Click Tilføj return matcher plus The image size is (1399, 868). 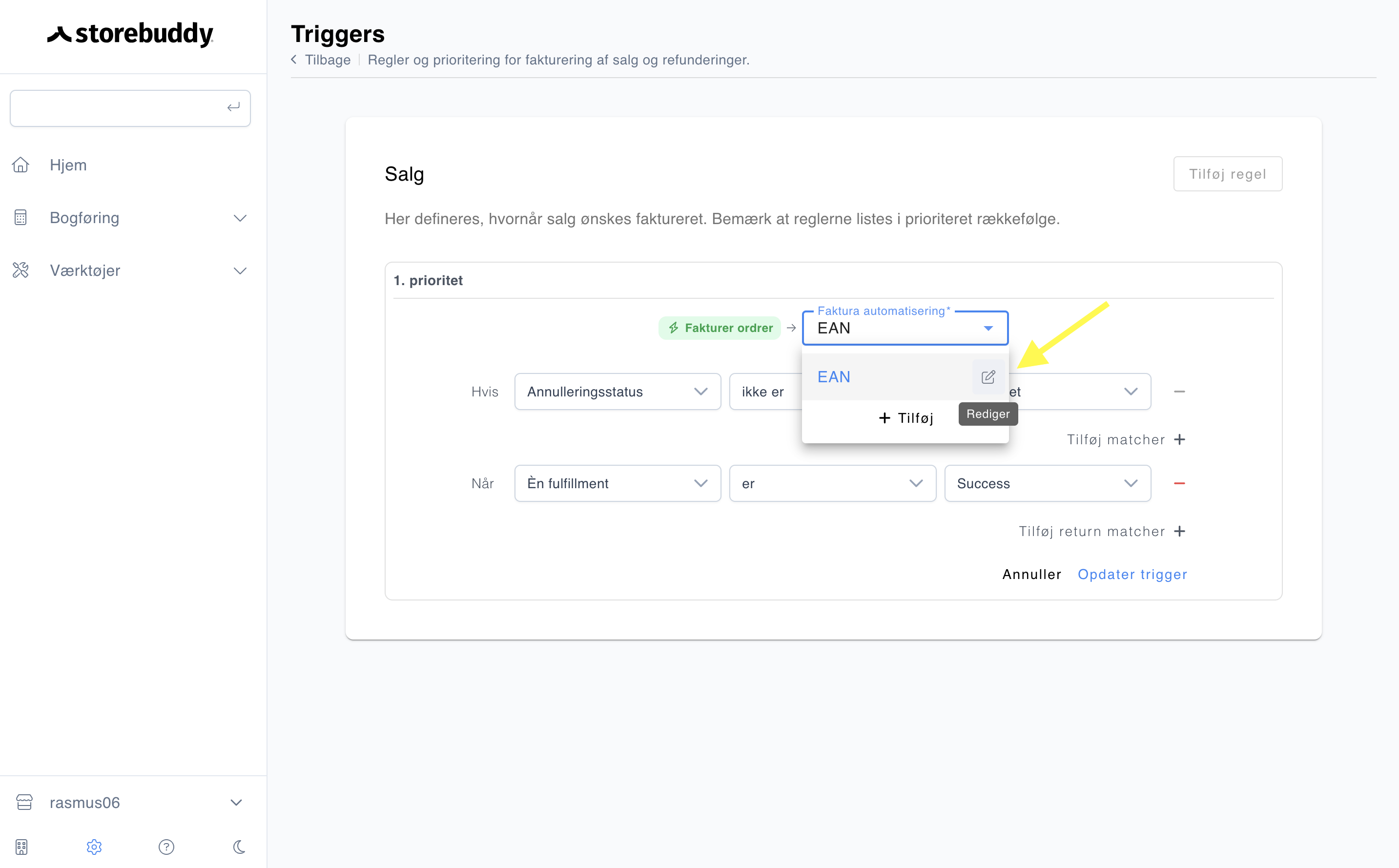coord(1102,532)
